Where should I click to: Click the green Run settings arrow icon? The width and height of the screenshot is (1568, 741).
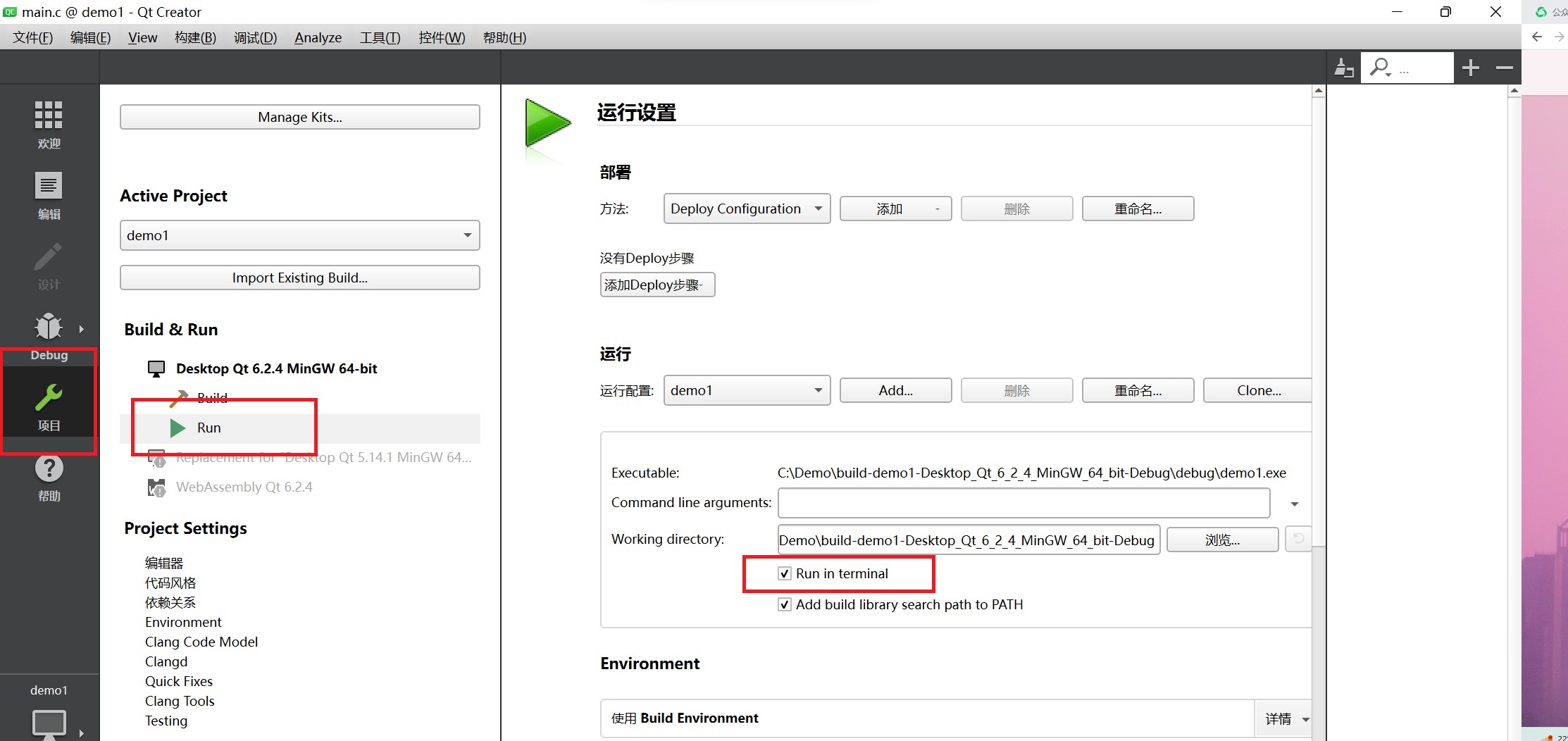coord(547,125)
